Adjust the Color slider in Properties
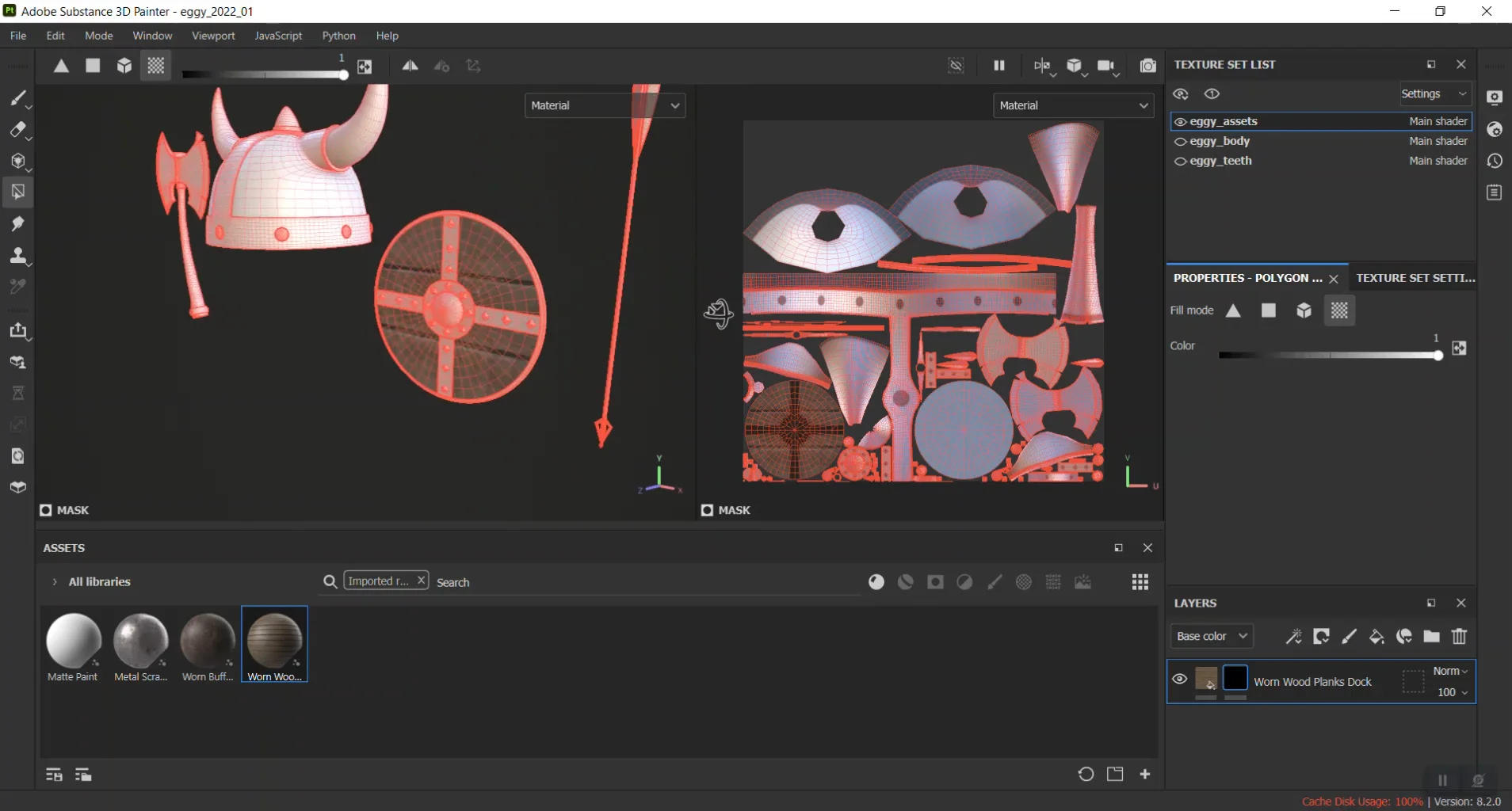The height and width of the screenshot is (811, 1512). (x=1330, y=356)
